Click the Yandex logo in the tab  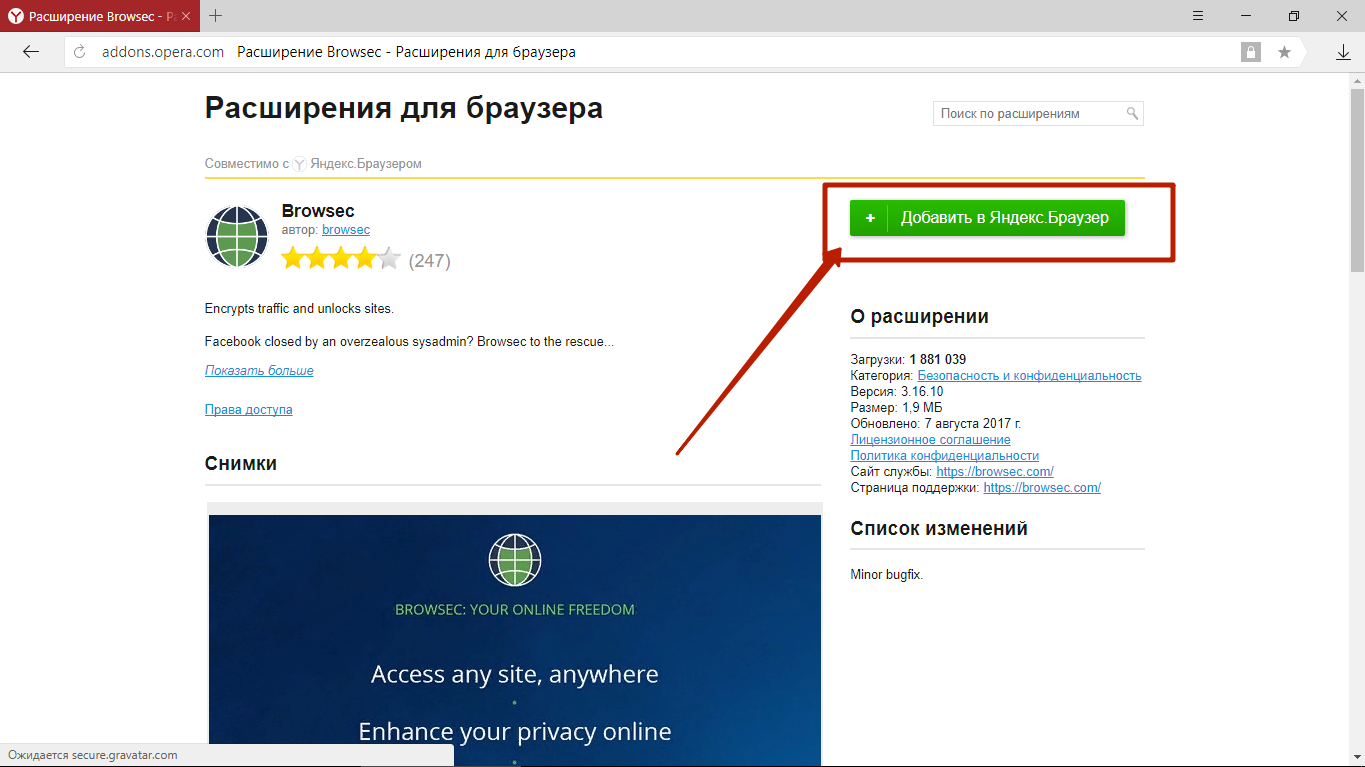pos(16,16)
